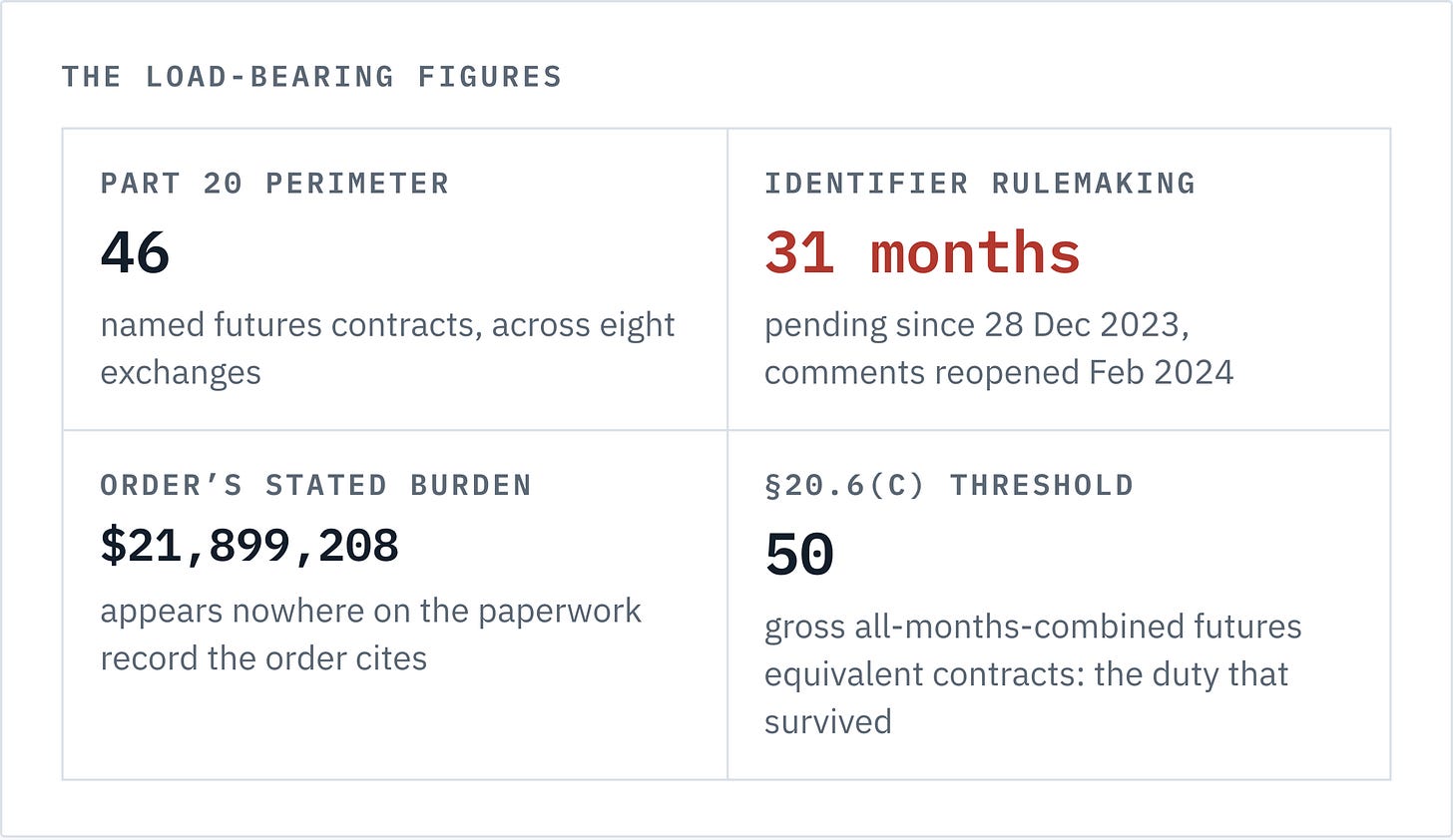Click the large number 46
Viewport: 1453px width, 840px height.
135,252
